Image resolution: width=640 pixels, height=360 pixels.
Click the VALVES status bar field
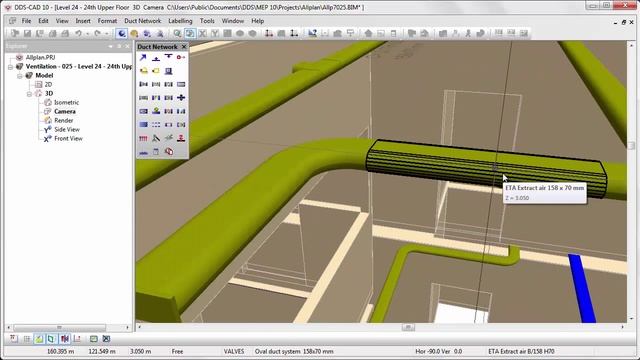coord(234,351)
